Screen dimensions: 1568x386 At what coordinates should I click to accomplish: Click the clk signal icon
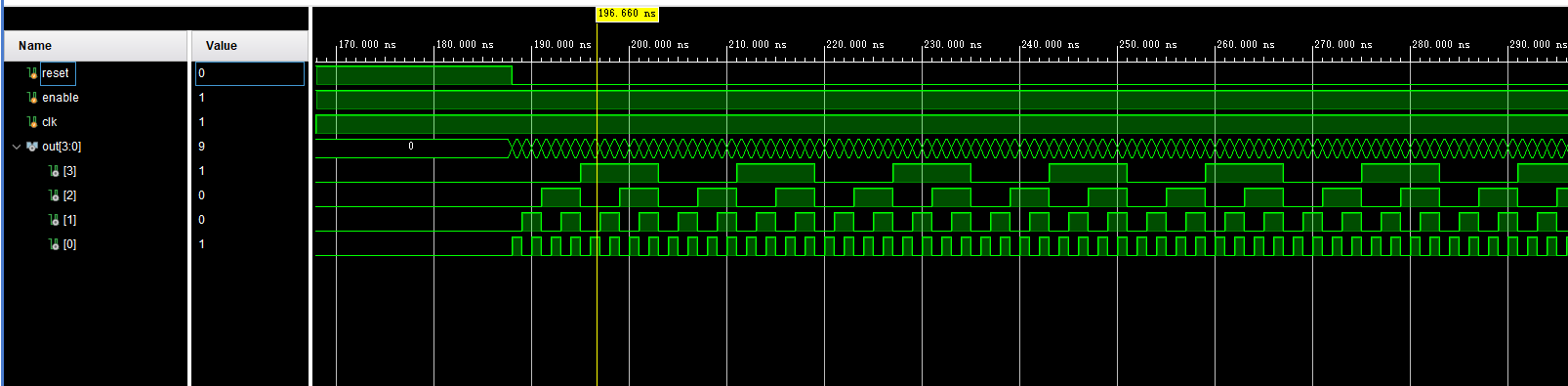(32, 122)
